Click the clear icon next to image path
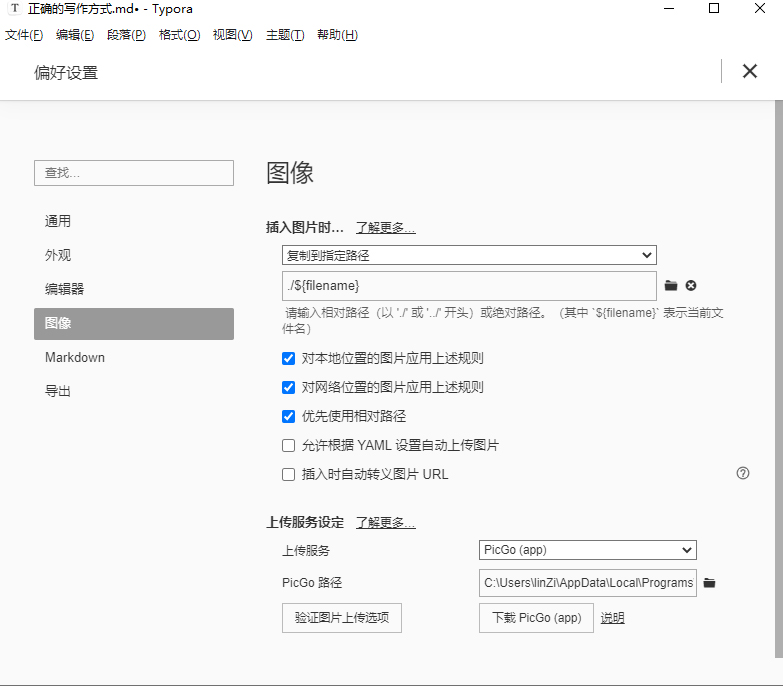 (x=691, y=286)
